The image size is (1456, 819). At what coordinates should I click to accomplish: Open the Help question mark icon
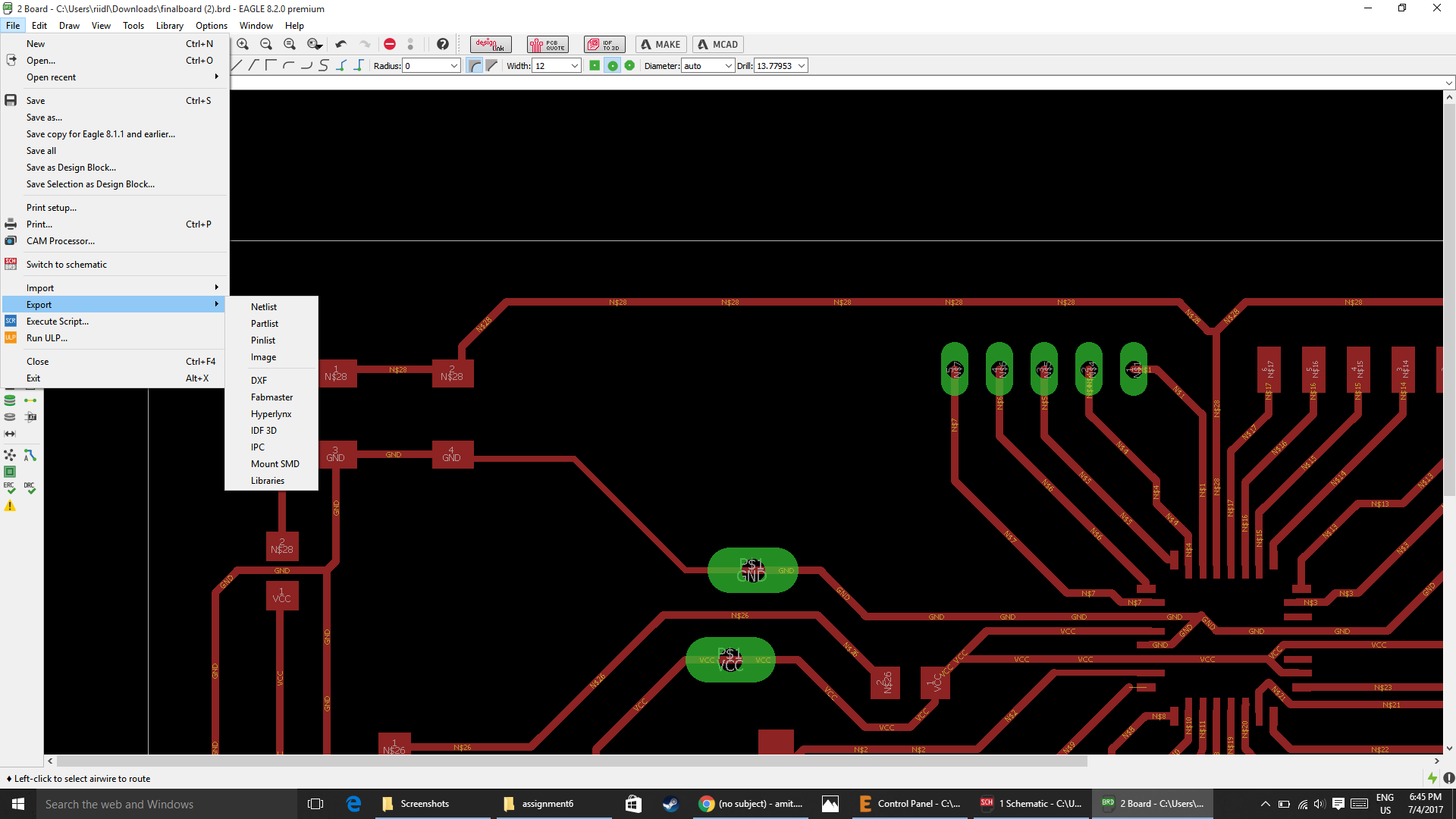(443, 44)
